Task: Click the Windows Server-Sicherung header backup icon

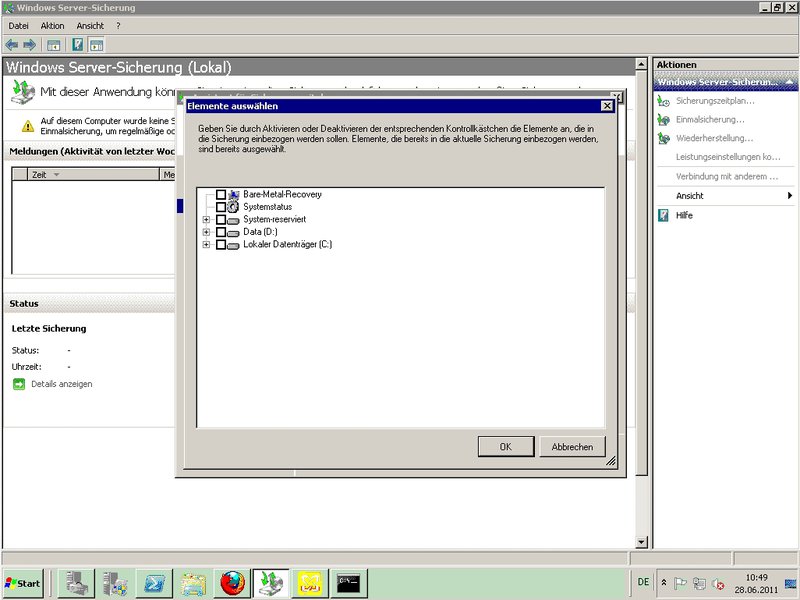Action: [23, 92]
